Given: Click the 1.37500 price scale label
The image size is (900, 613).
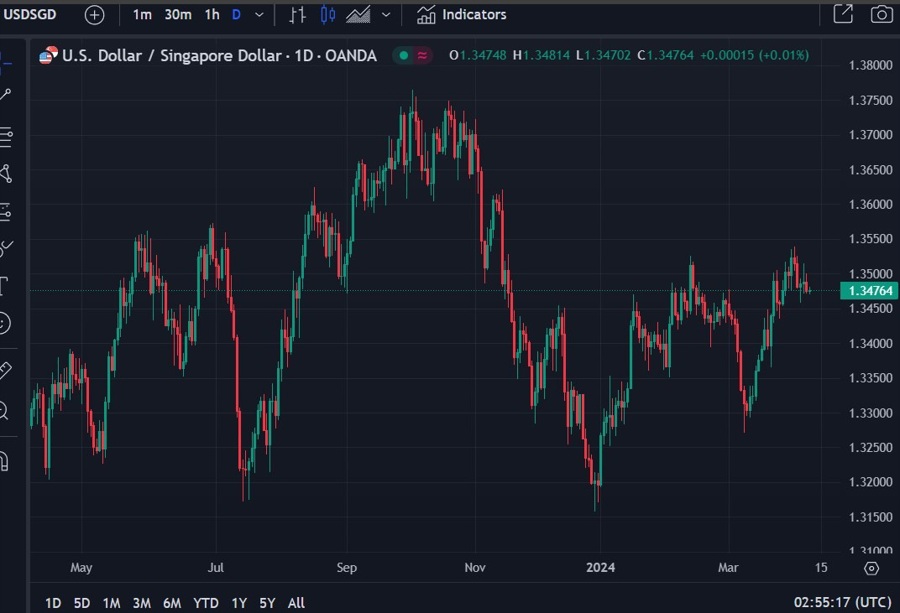Looking at the screenshot, I should [x=870, y=100].
